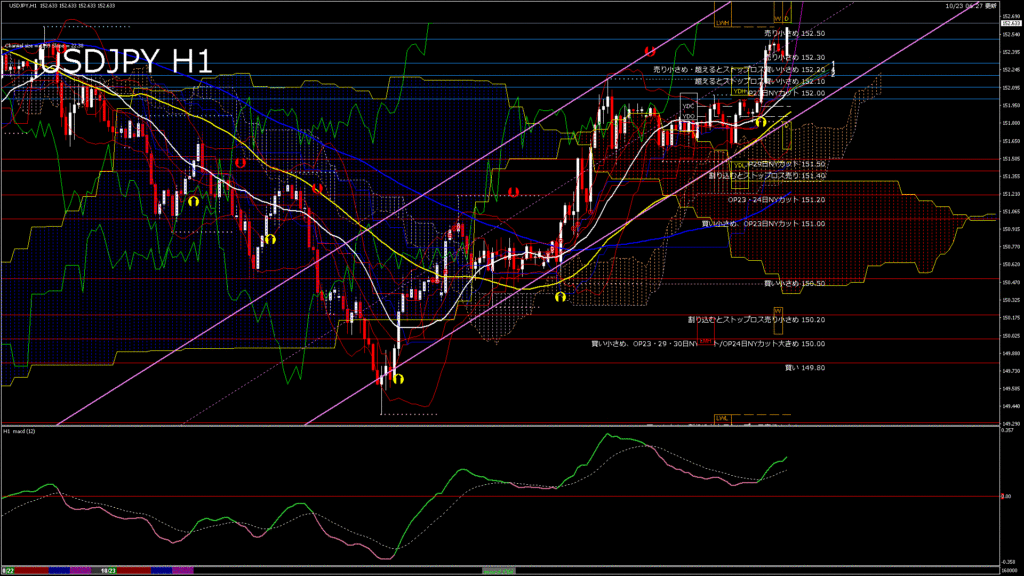Screen dimensions: 1024x576
Task: Click the current price tag on price axis
Action: pyautogui.click(x=1008, y=23)
